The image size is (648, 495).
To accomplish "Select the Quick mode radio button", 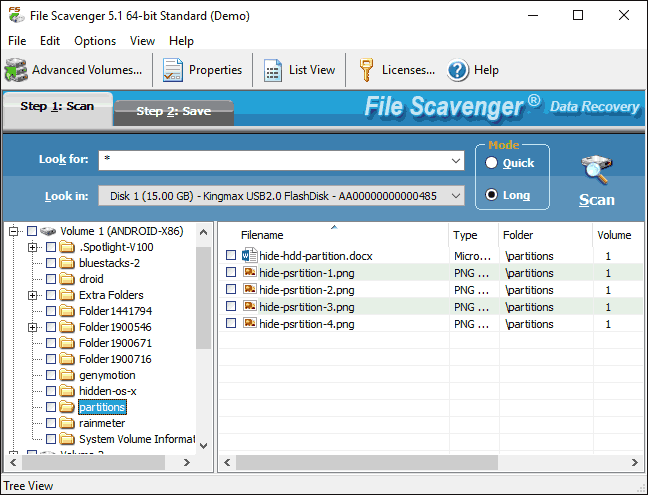I will 491,163.
